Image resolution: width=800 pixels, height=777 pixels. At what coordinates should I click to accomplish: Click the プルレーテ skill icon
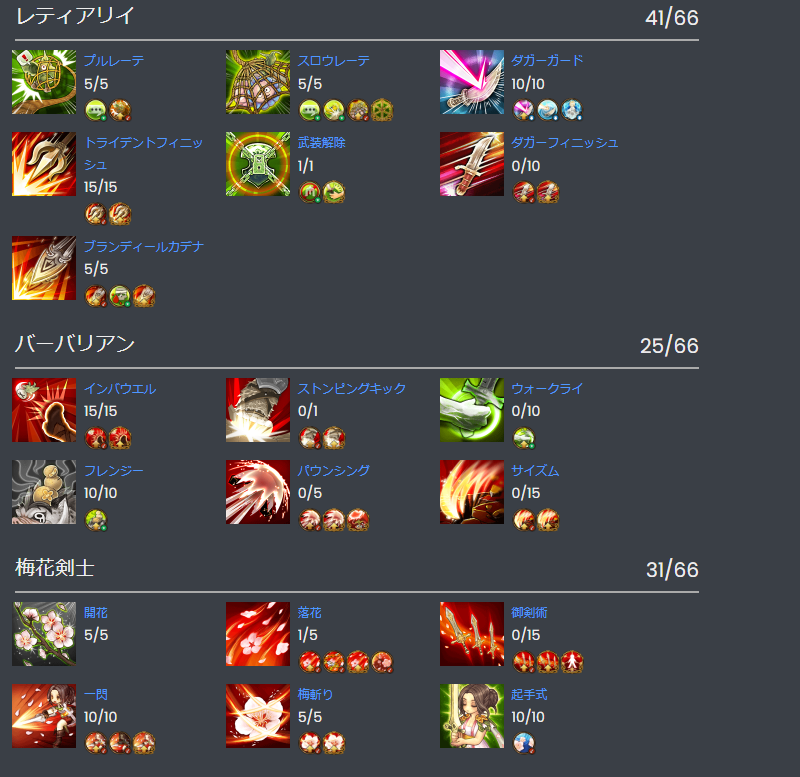tap(44, 82)
